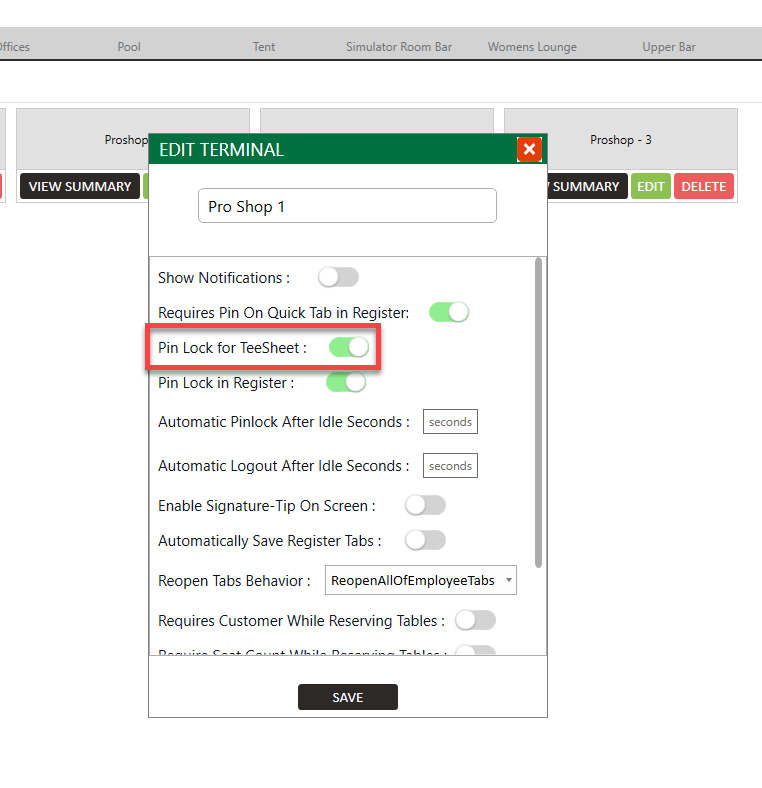Click the EDIT TERMINAL dialog title
The width and height of the screenshot is (762, 788).
coord(221,150)
